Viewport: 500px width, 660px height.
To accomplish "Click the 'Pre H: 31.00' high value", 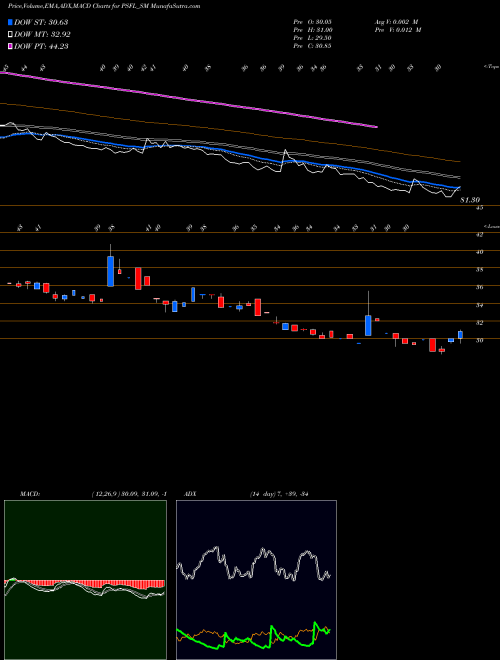I will 313,30.
